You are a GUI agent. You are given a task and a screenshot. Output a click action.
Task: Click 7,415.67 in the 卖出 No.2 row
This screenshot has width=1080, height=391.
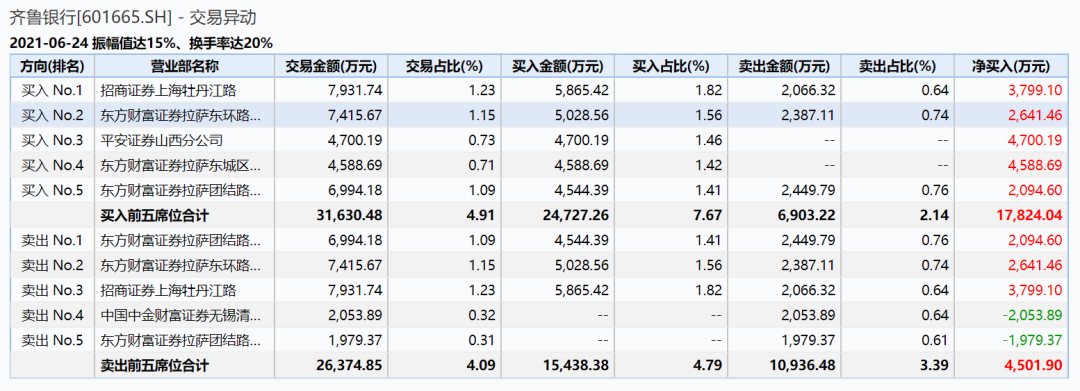[x=355, y=265]
